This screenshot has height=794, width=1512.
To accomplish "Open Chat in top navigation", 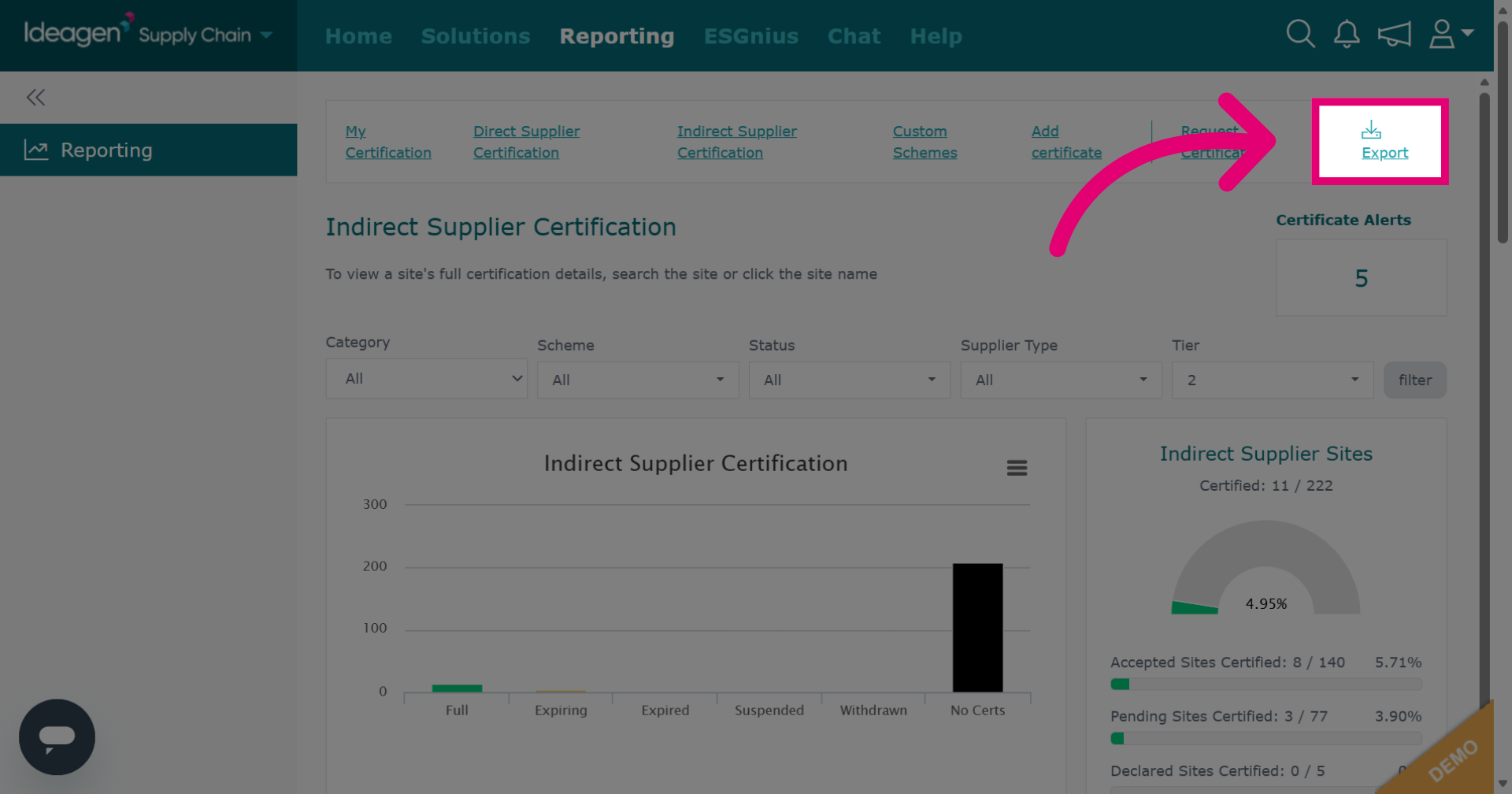I will pyautogui.click(x=854, y=36).
